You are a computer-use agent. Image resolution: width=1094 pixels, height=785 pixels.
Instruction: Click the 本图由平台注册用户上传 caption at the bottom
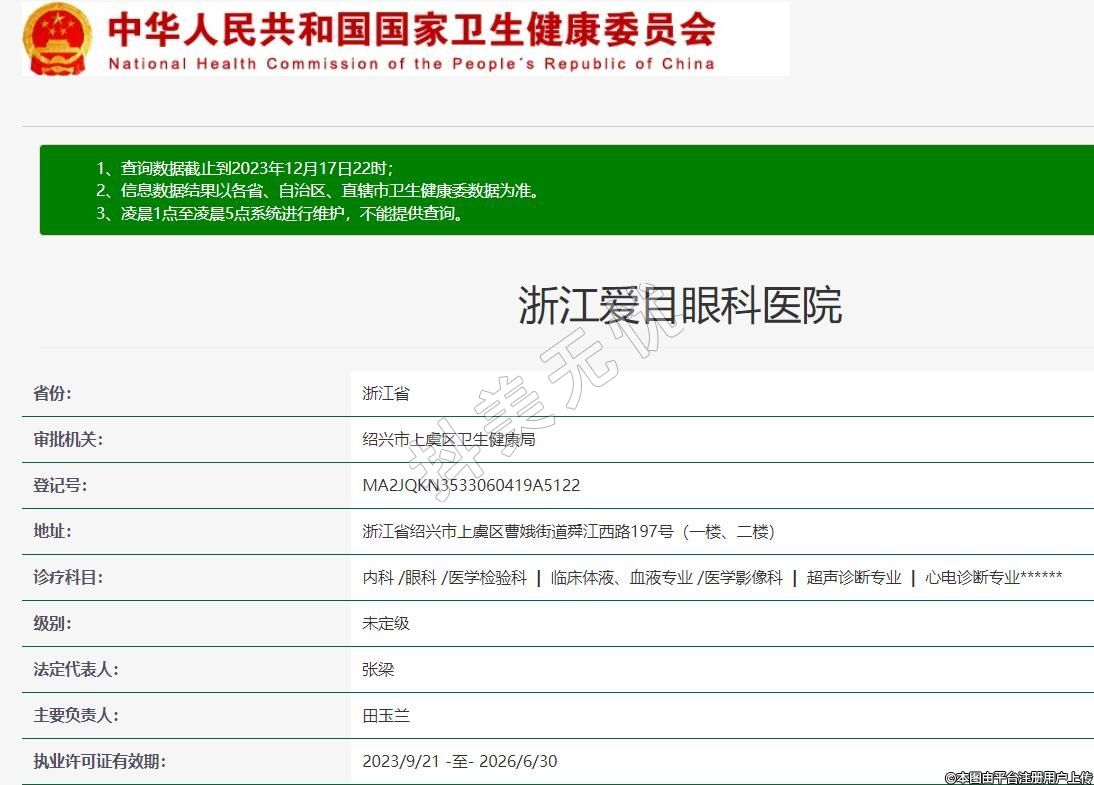[1018, 777]
